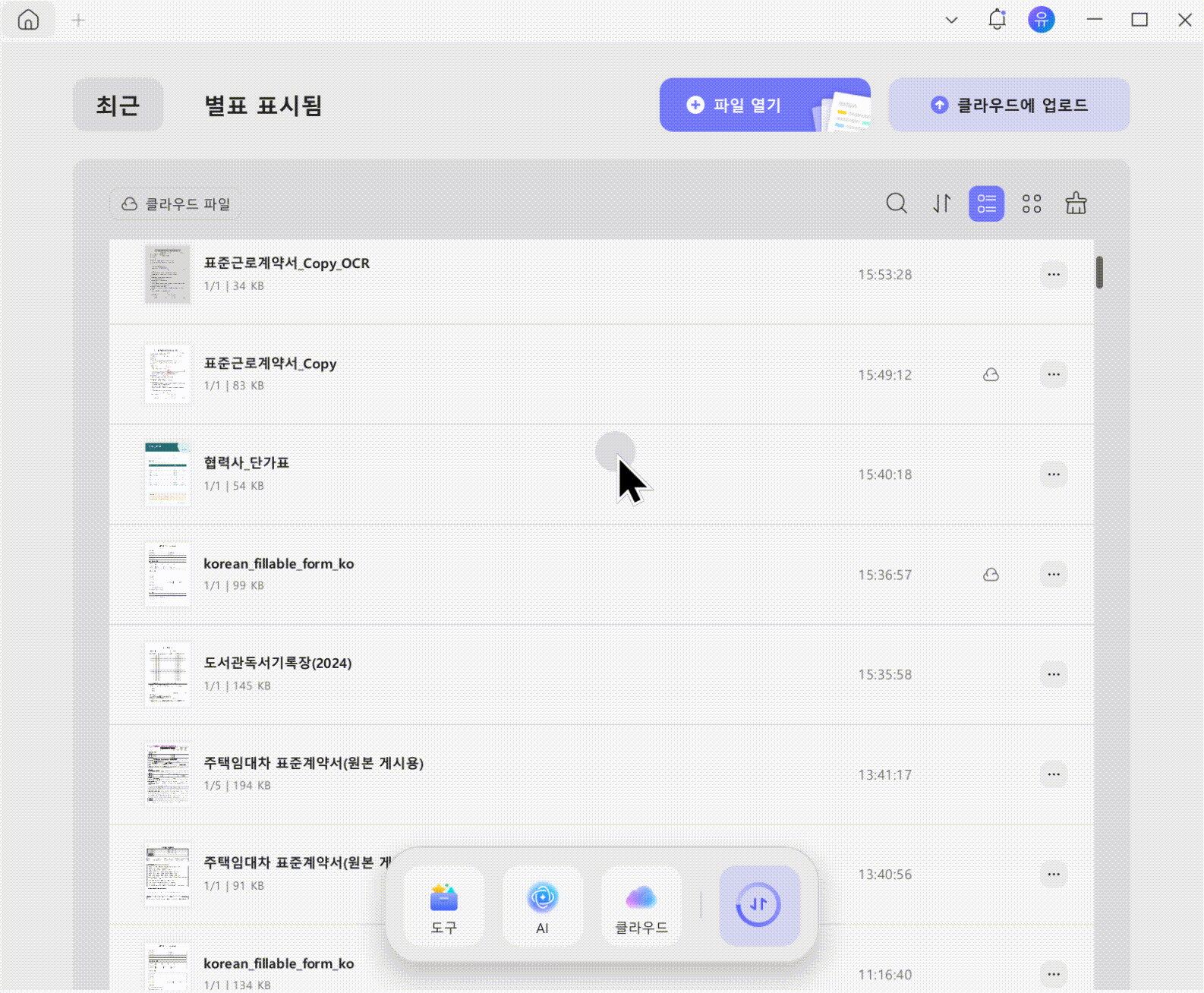Open more options for the 11:16:40 file

[1054, 974]
